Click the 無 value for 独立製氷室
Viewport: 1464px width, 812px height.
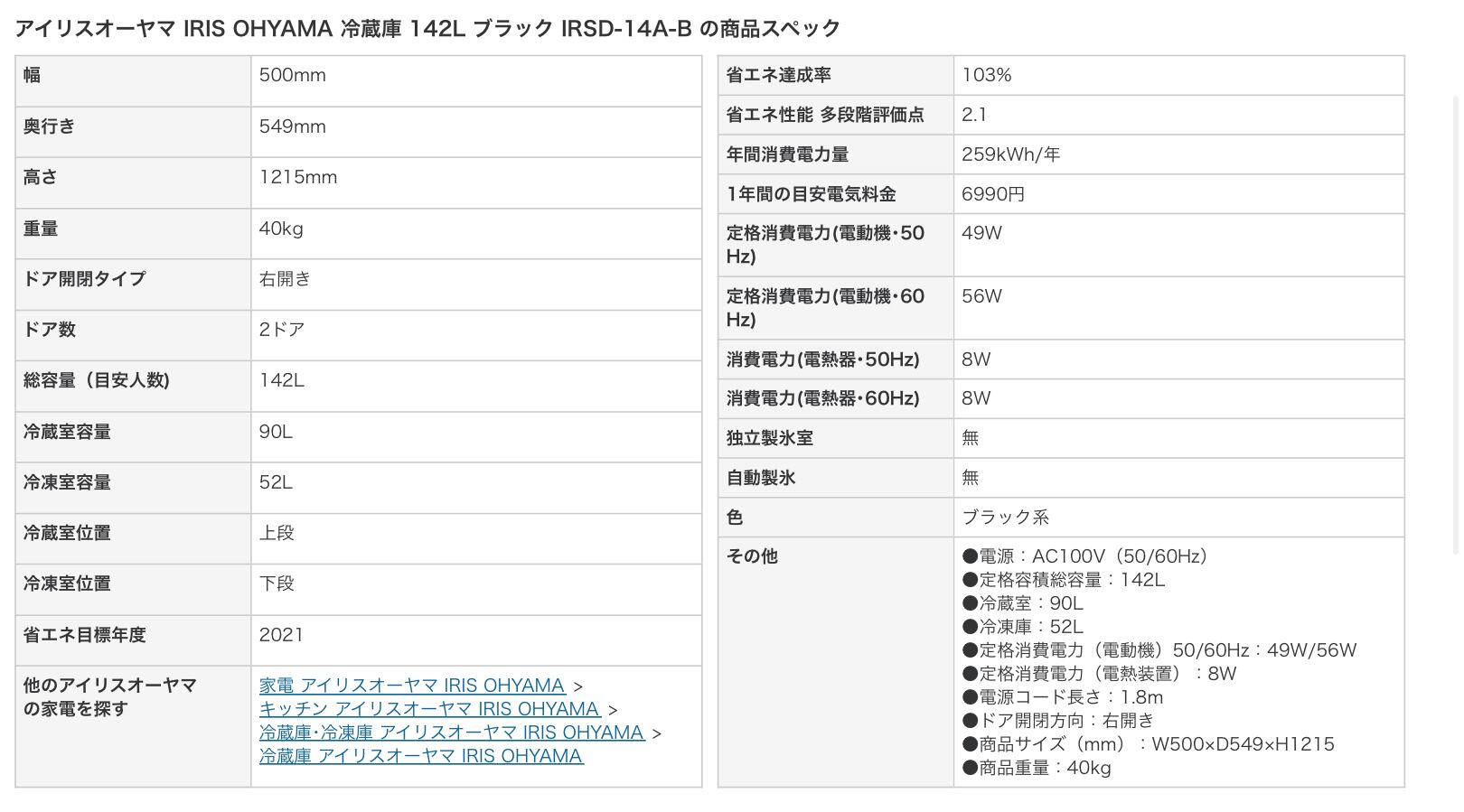point(971,438)
